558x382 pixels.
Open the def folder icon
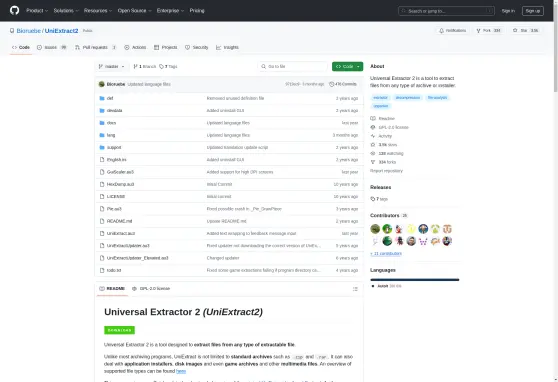102,98
